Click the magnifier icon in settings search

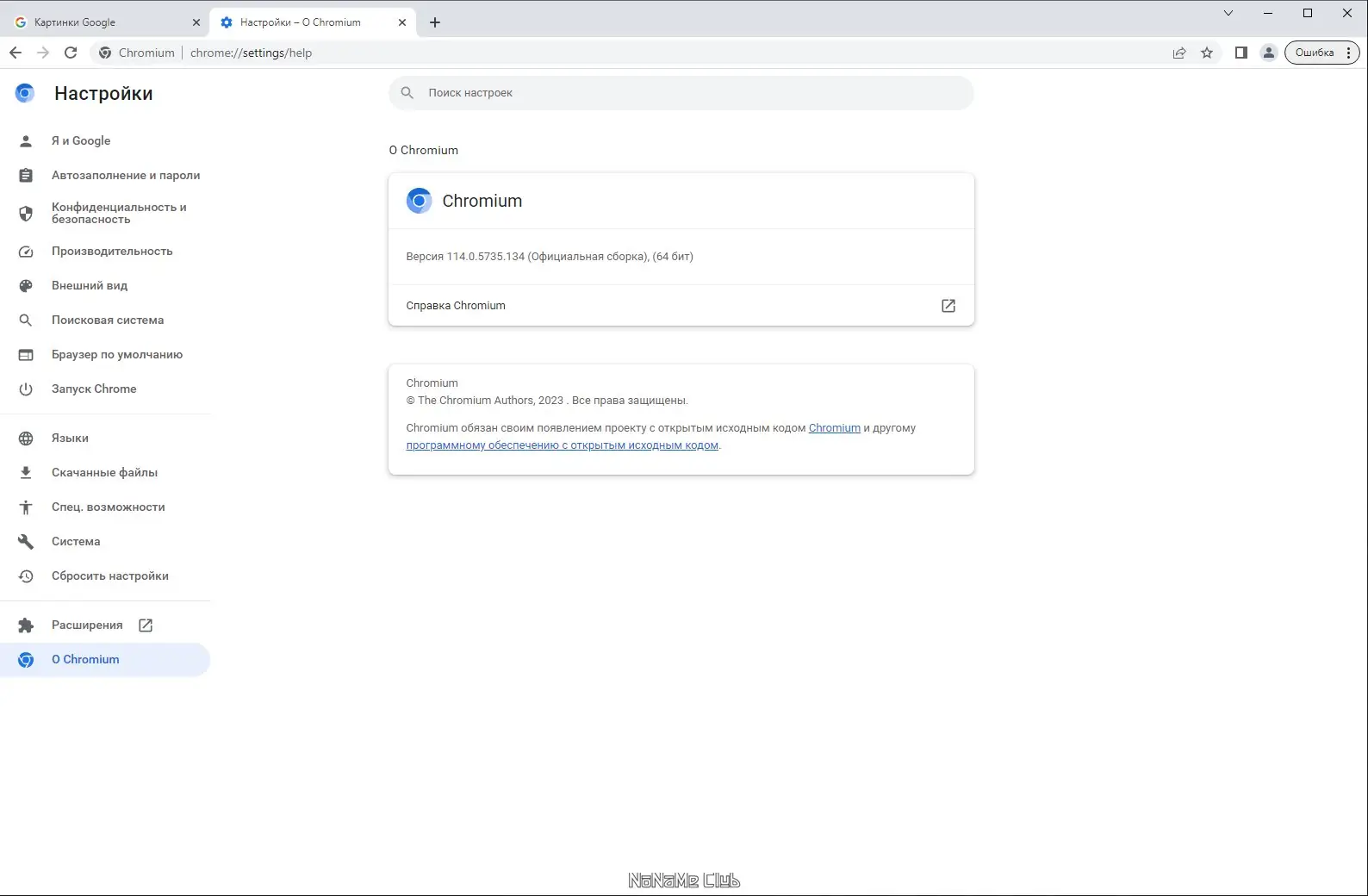coord(407,93)
